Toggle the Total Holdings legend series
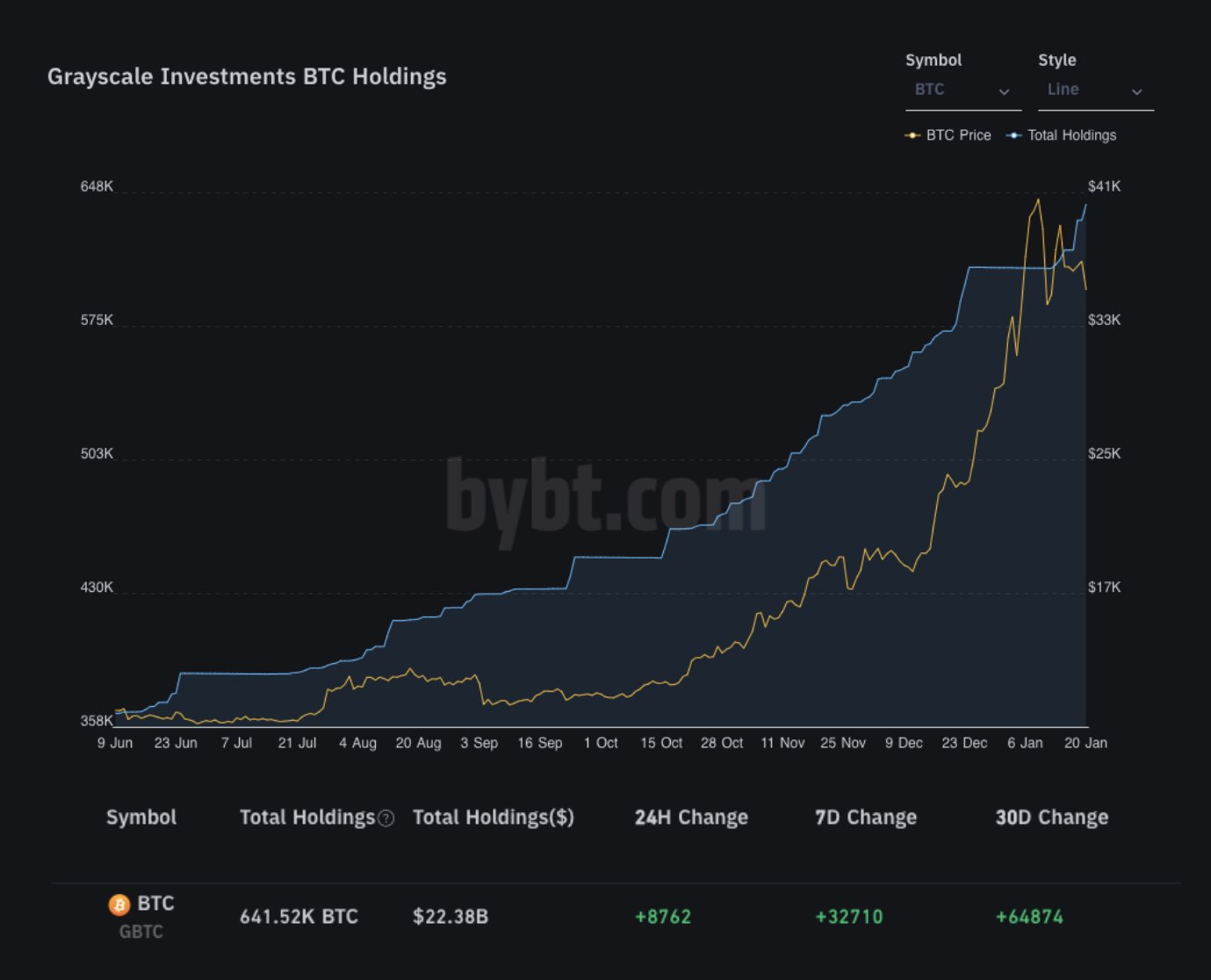This screenshot has width=1211, height=980. 1062,135
